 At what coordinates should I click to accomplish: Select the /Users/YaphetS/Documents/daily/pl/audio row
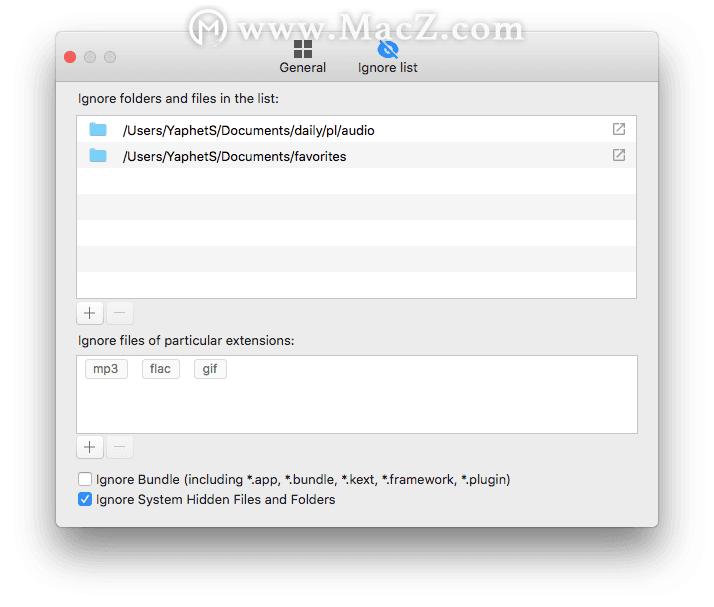tap(357, 130)
